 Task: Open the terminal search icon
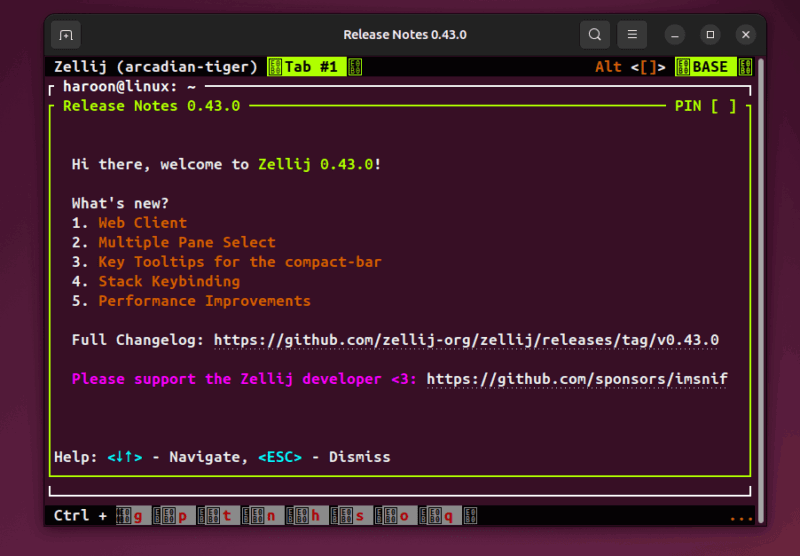pos(594,35)
